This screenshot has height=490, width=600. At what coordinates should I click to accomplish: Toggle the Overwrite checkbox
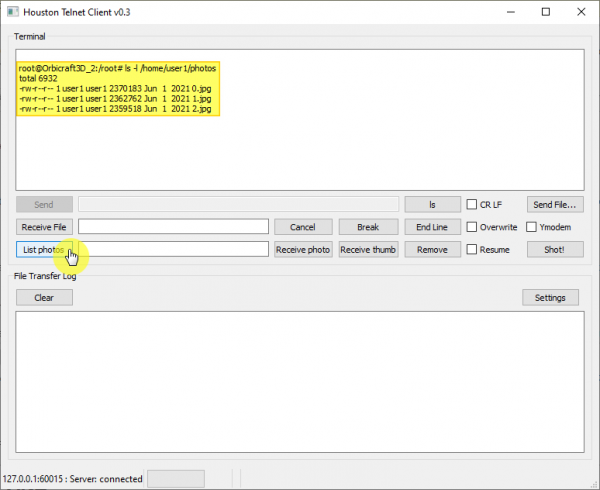472,227
